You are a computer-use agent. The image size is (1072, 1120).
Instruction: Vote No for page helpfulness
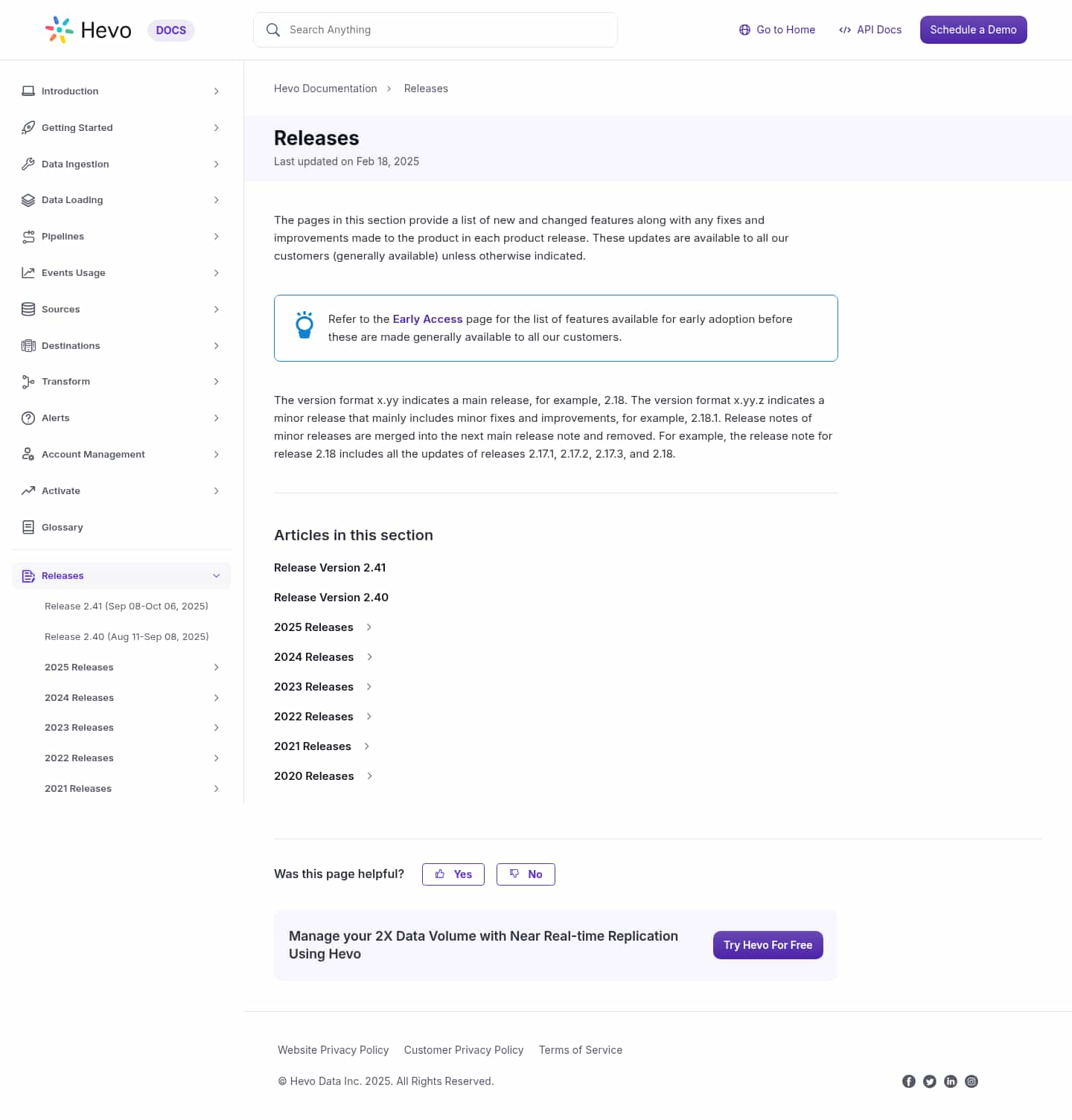pos(526,874)
